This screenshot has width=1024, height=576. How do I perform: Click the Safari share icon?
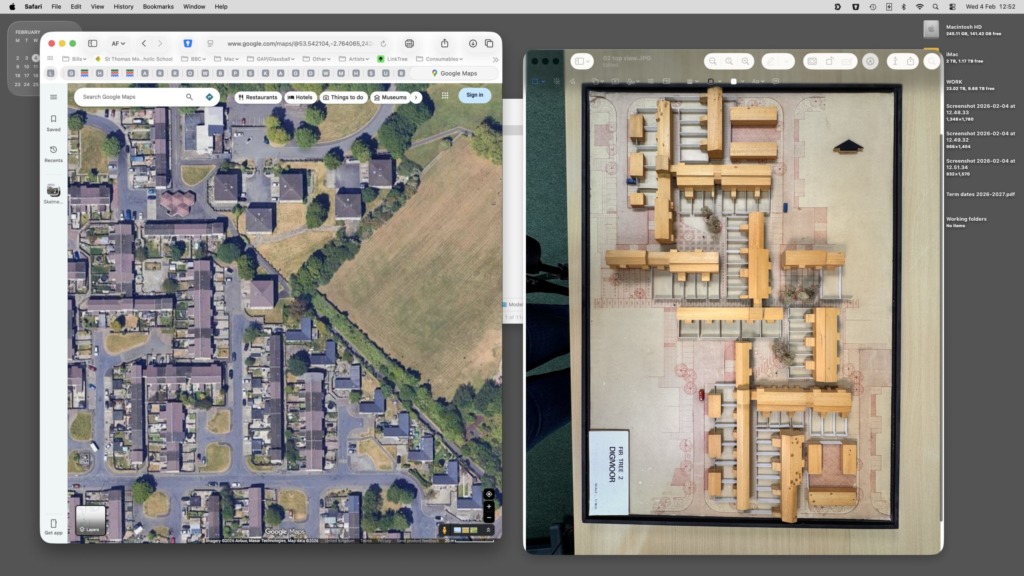click(444, 44)
